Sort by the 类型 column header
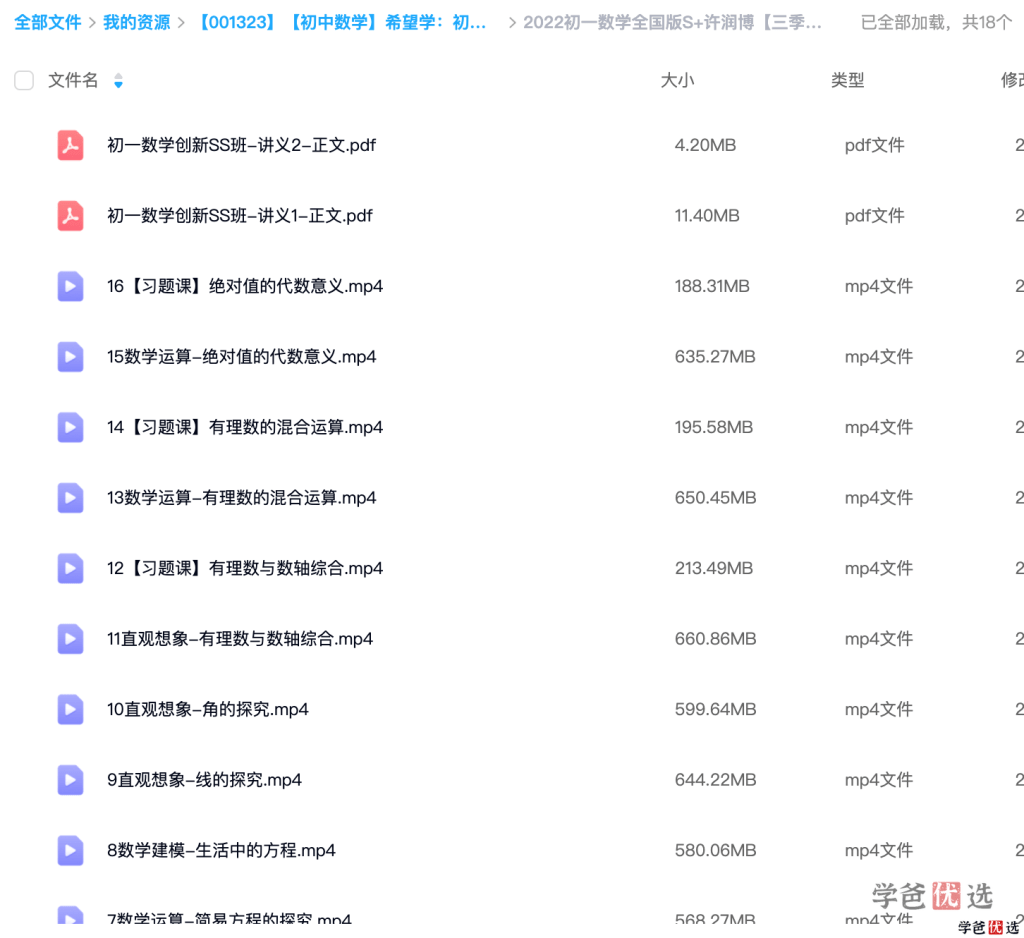The width and height of the screenshot is (1024, 938). point(848,80)
